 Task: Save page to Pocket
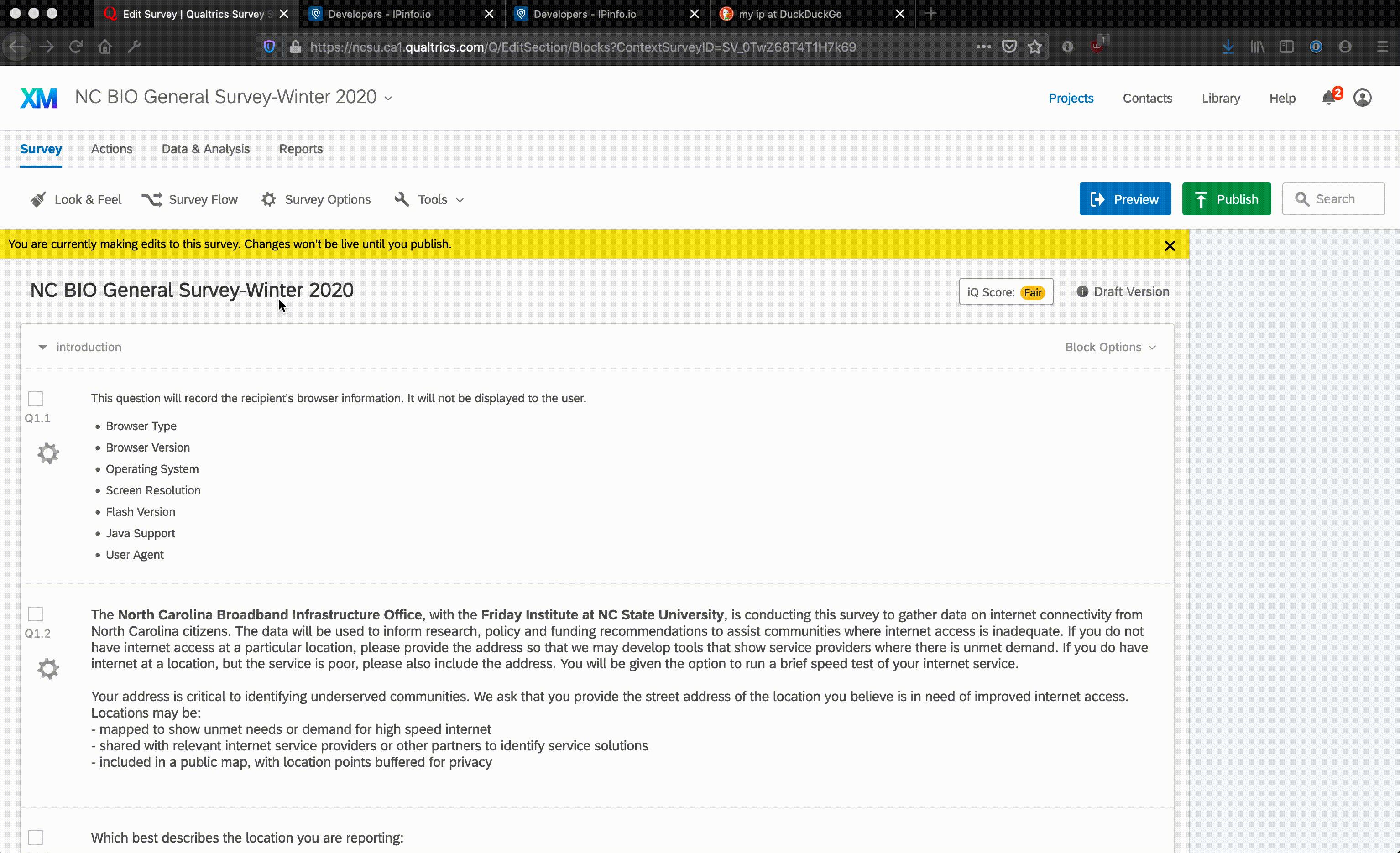pyautogui.click(x=1009, y=47)
